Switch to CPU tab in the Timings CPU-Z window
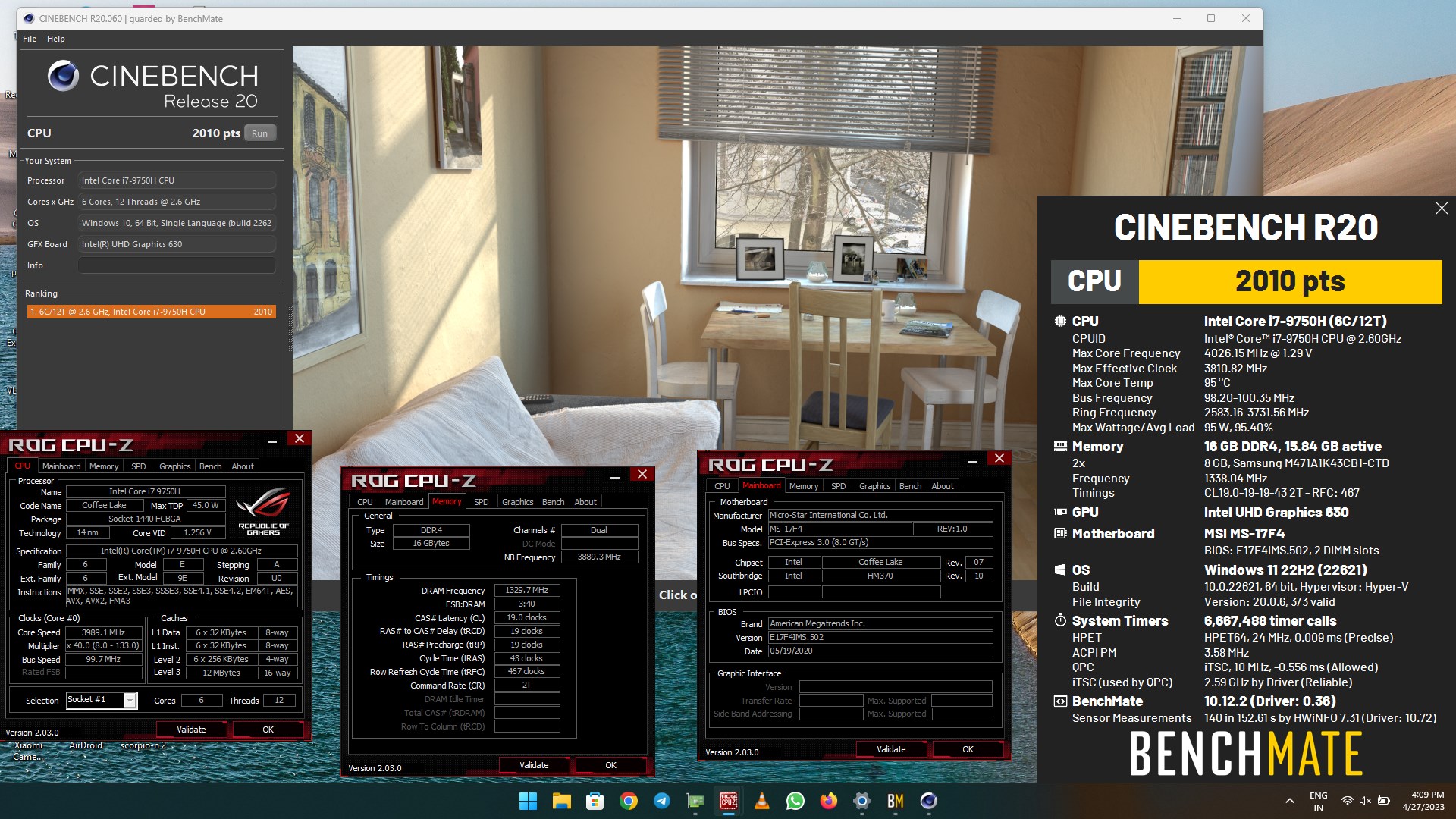1456x819 pixels. 365,502
